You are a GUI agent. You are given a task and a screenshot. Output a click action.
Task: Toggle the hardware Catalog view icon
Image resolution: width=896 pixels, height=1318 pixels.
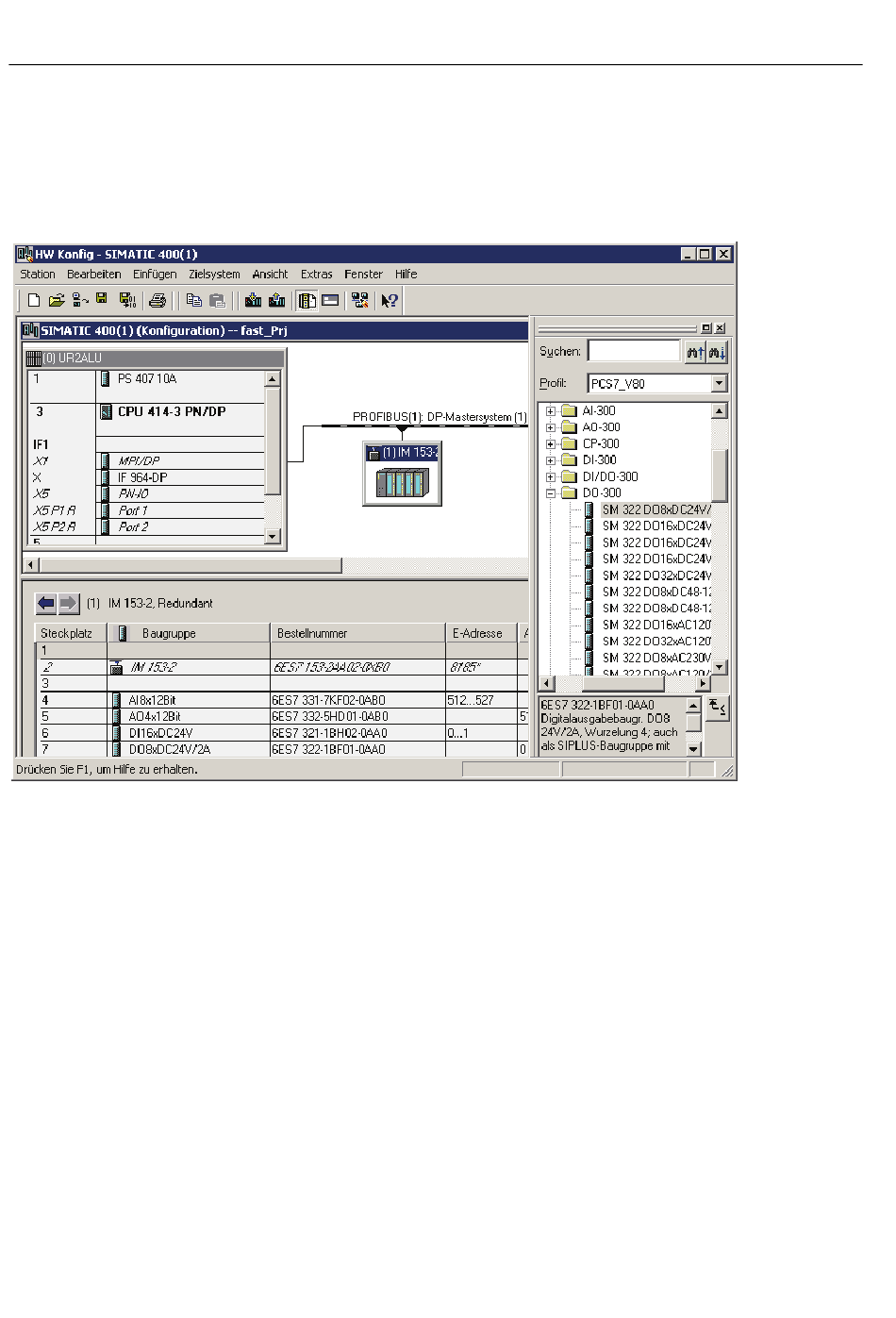click(307, 301)
